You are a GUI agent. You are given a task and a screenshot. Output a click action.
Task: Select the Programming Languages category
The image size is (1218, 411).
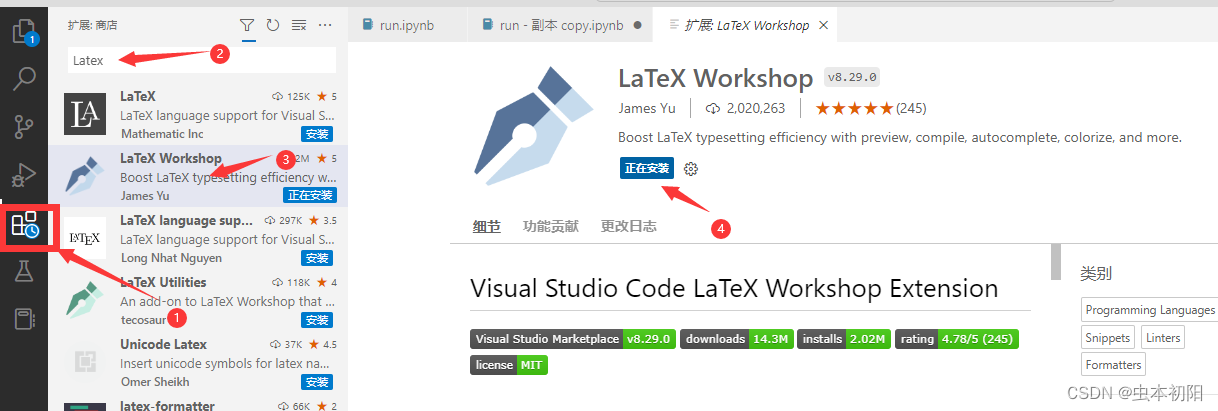tap(1150, 310)
